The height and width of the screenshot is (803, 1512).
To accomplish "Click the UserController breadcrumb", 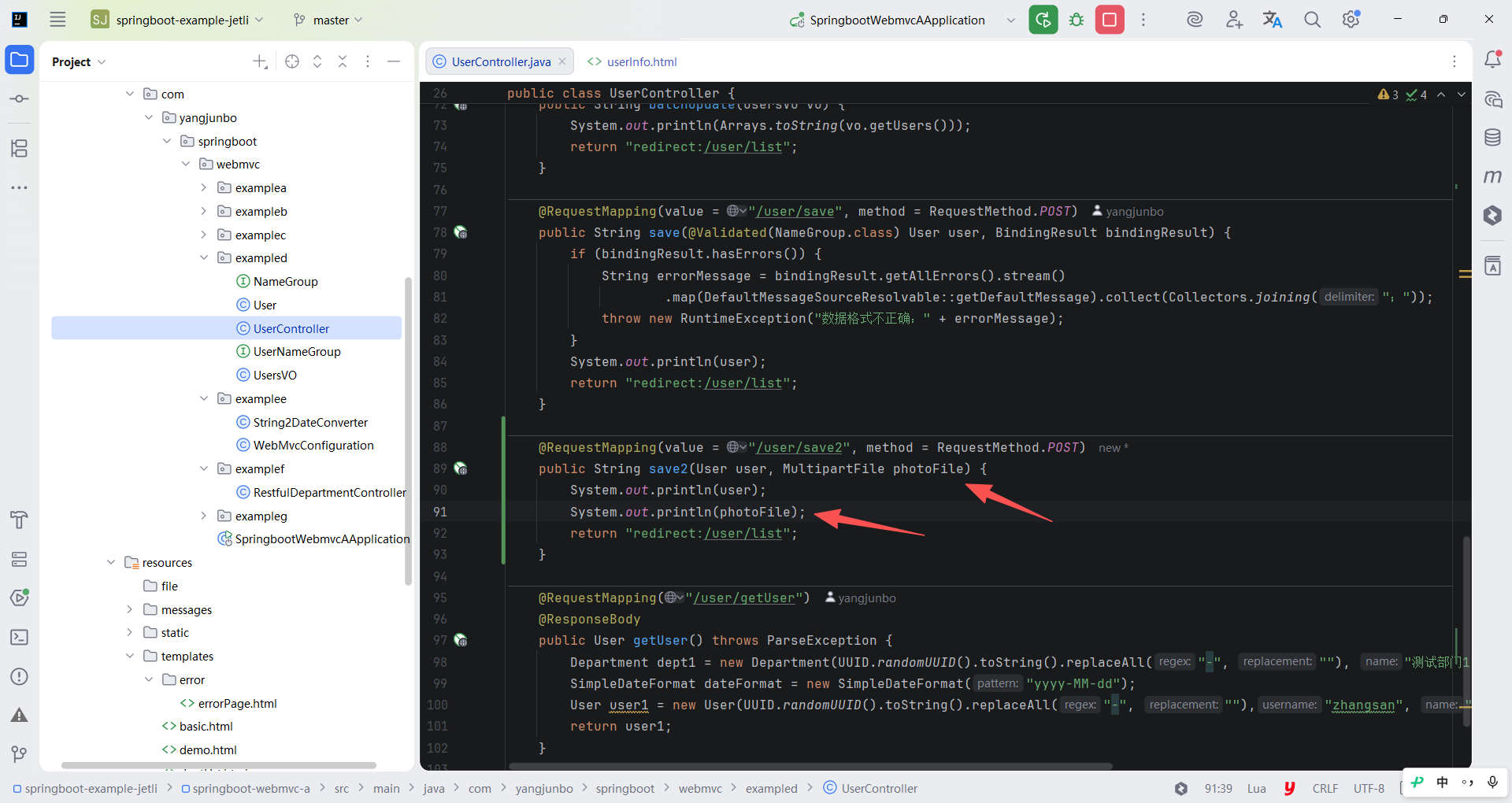I will [x=870, y=788].
